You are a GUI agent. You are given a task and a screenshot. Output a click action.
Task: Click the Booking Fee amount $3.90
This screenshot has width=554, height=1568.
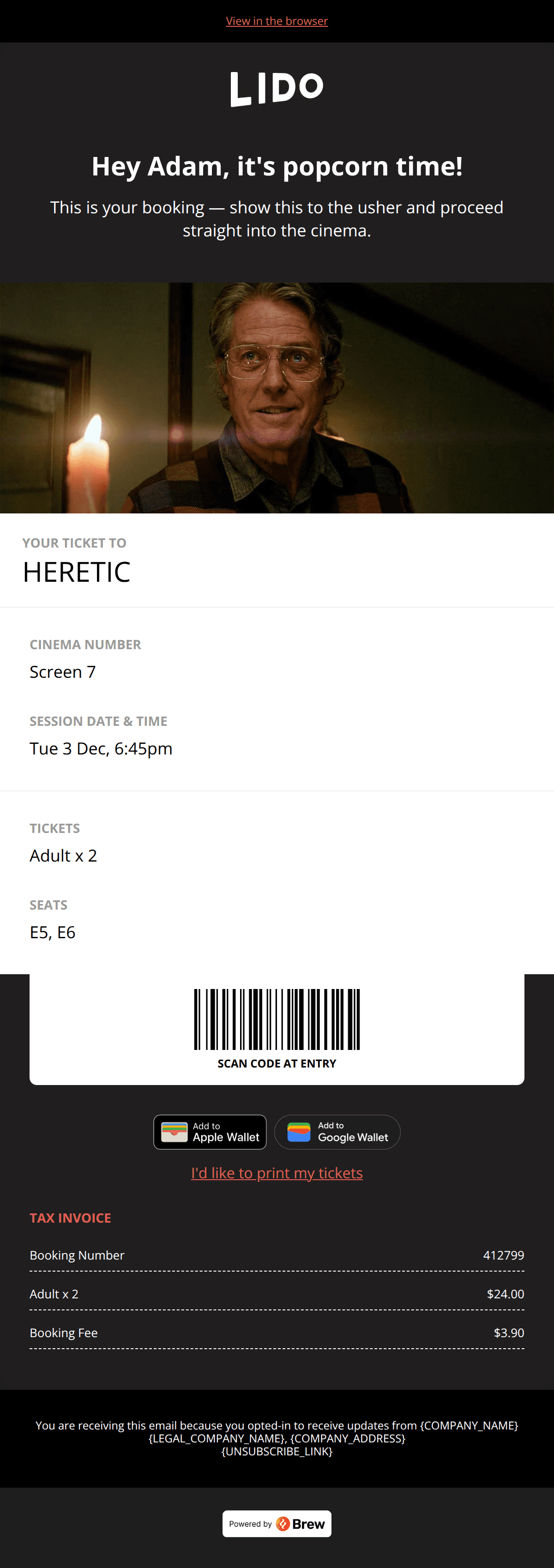point(508,1333)
